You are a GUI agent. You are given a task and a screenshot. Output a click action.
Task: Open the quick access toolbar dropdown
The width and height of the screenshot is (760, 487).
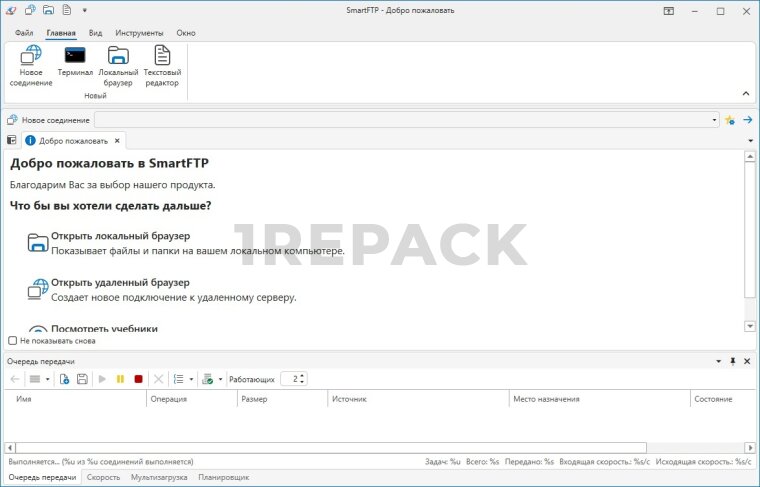pos(85,11)
